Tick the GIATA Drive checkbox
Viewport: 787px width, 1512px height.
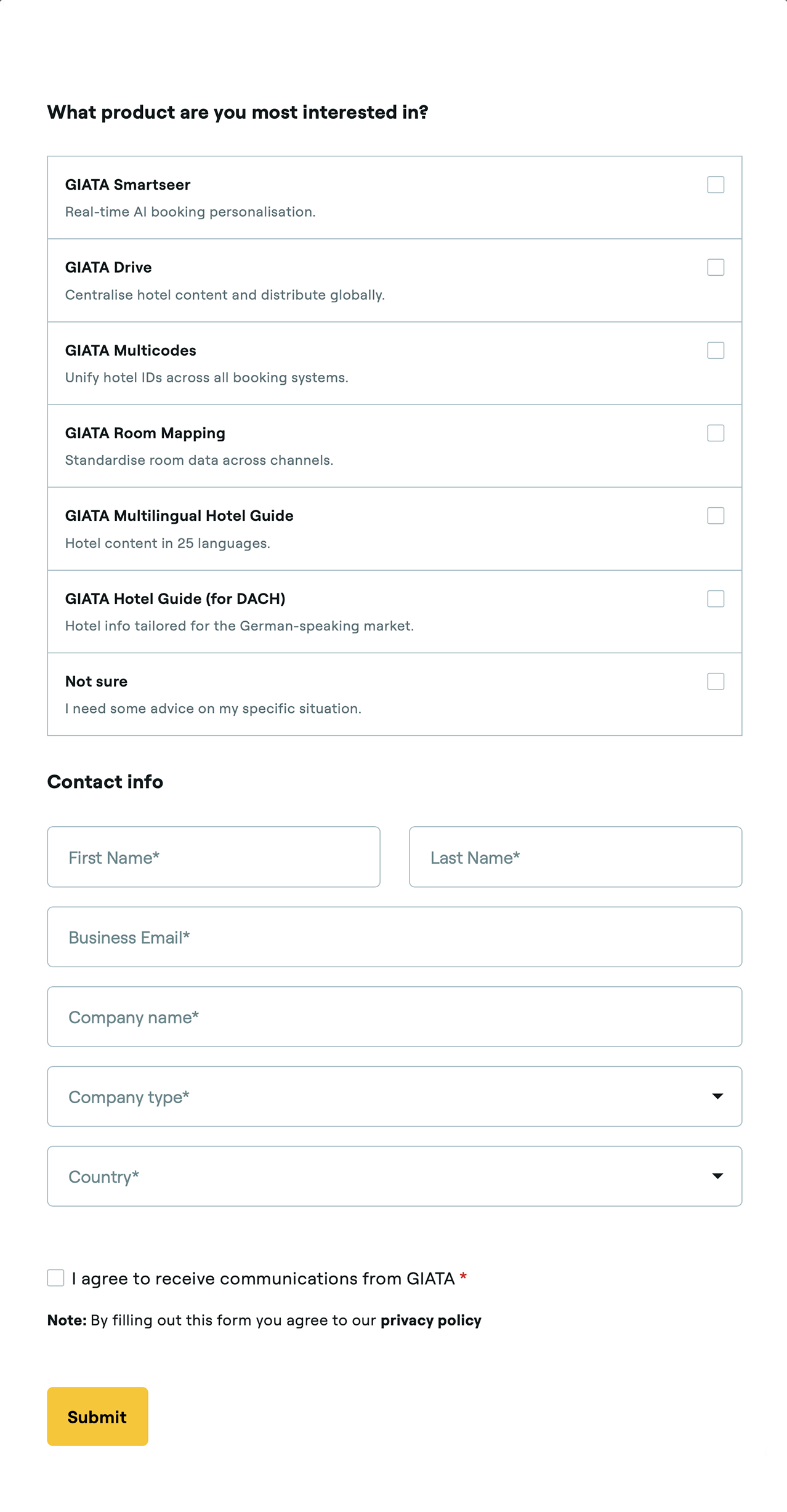(715, 267)
